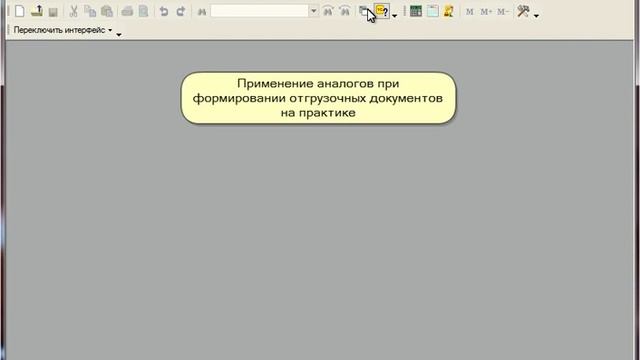640x360 pixels.
Task: Open the Calculator icon
Action: tap(416, 11)
